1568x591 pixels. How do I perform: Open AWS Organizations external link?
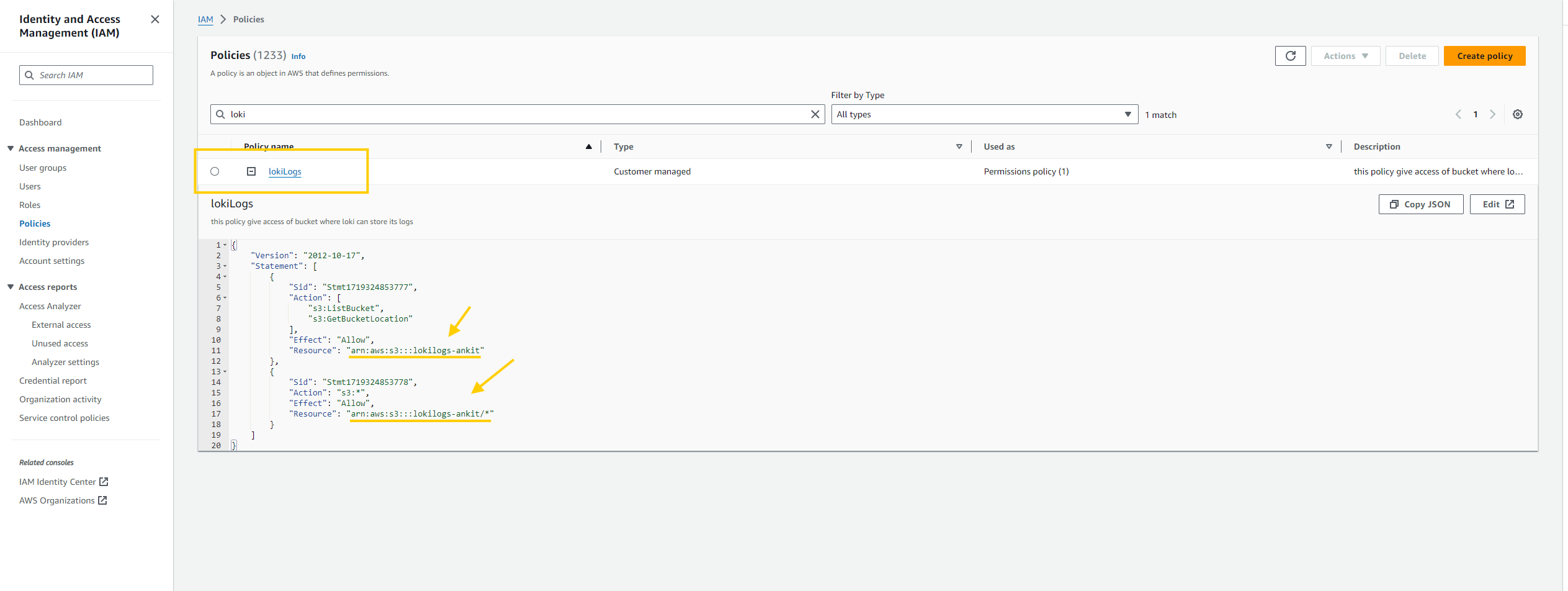click(x=63, y=500)
